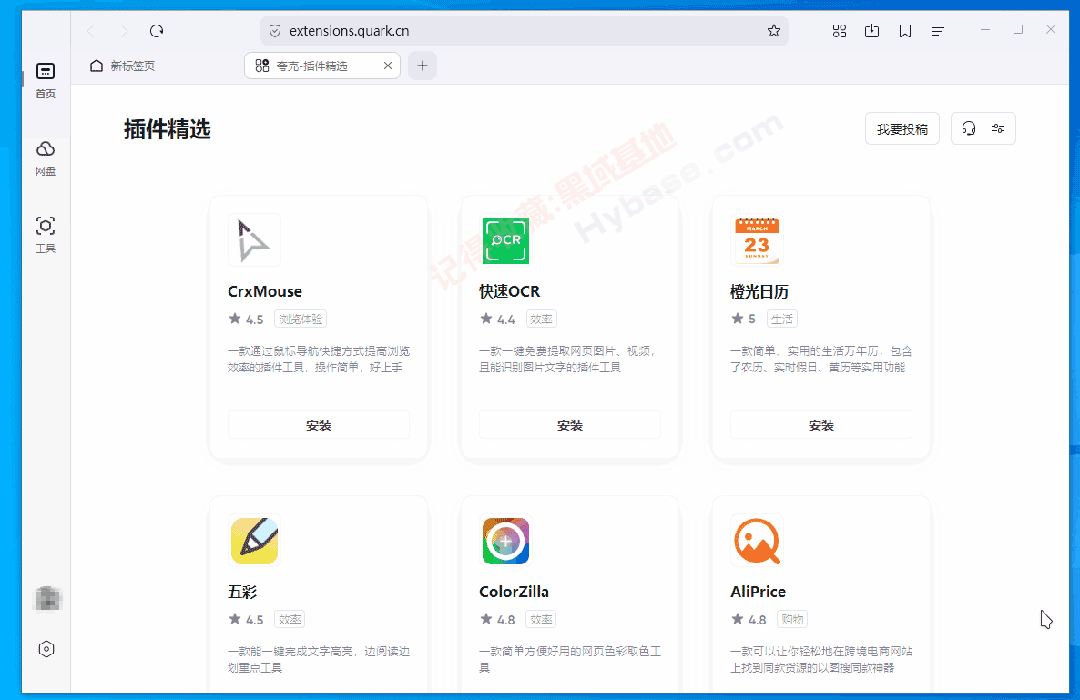Open the extensions grid icon in toolbar

(x=839, y=31)
